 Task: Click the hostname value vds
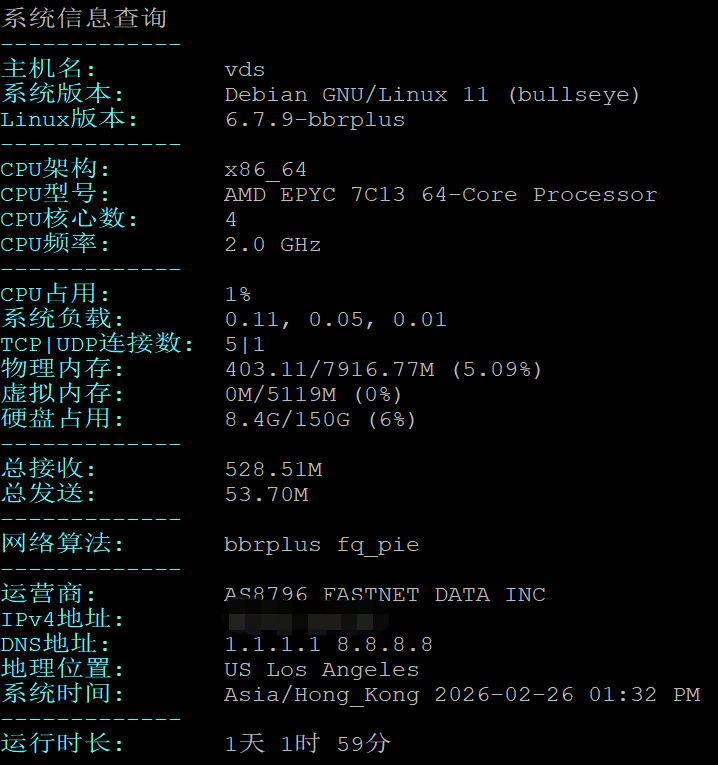click(245, 69)
